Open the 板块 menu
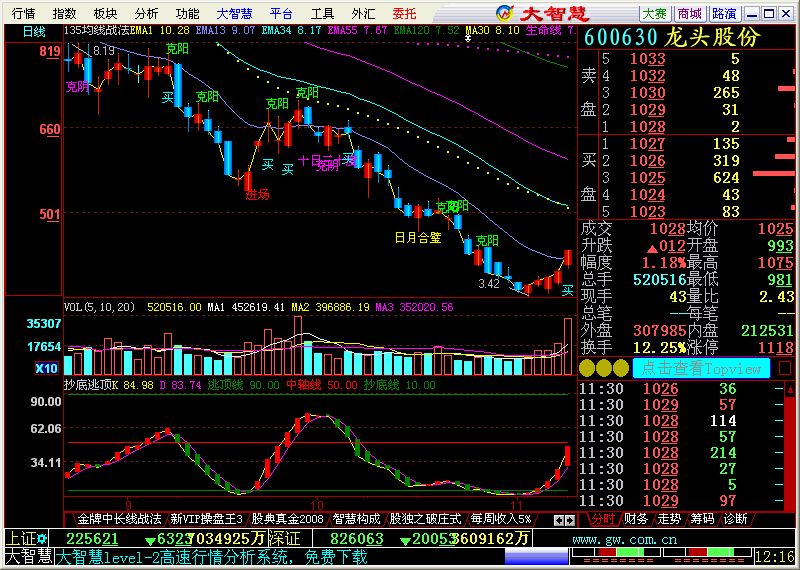The width and height of the screenshot is (800, 570). (x=106, y=13)
